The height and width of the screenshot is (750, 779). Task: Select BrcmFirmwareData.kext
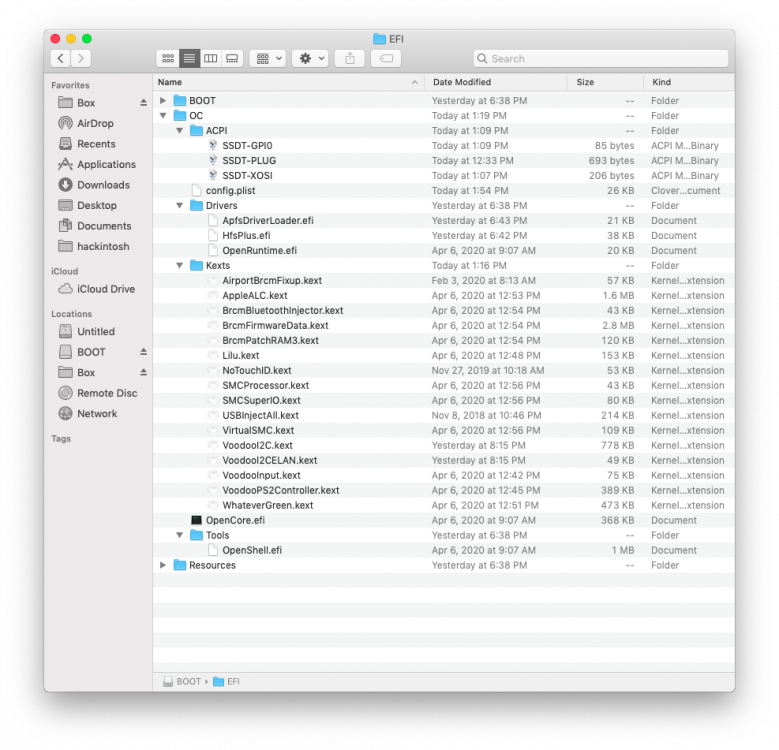pyautogui.click(x=444, y=326)
